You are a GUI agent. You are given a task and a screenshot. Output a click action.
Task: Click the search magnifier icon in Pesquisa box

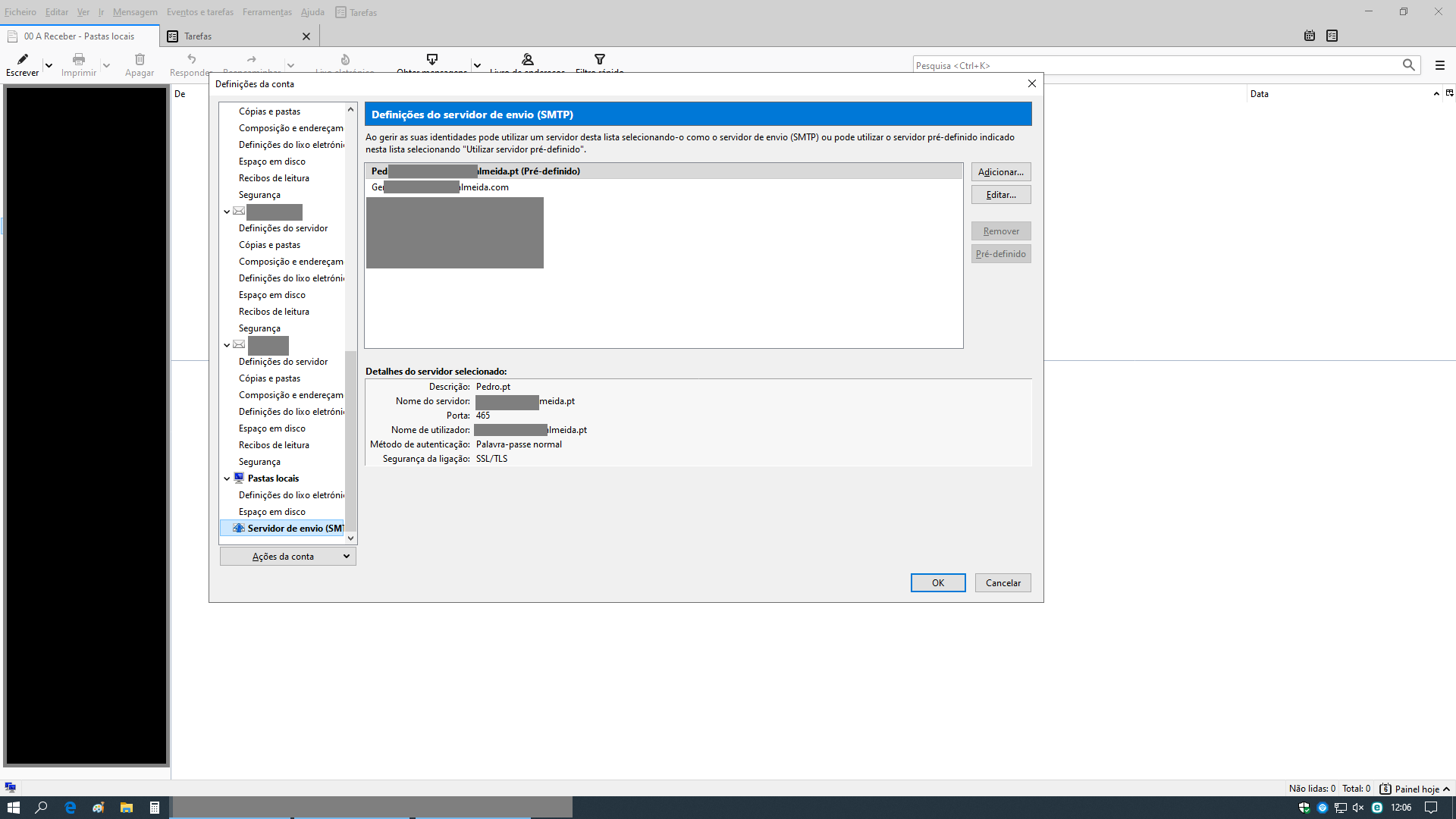pos(1409,65)
